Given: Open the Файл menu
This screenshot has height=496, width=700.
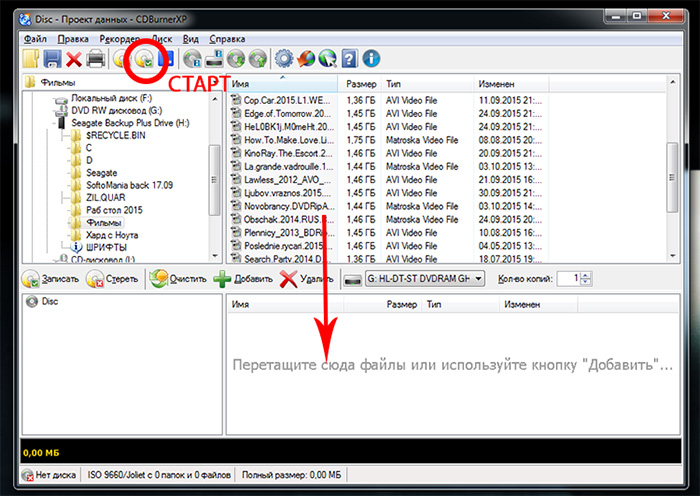Looking at the screenshot, I should (35, 39).
